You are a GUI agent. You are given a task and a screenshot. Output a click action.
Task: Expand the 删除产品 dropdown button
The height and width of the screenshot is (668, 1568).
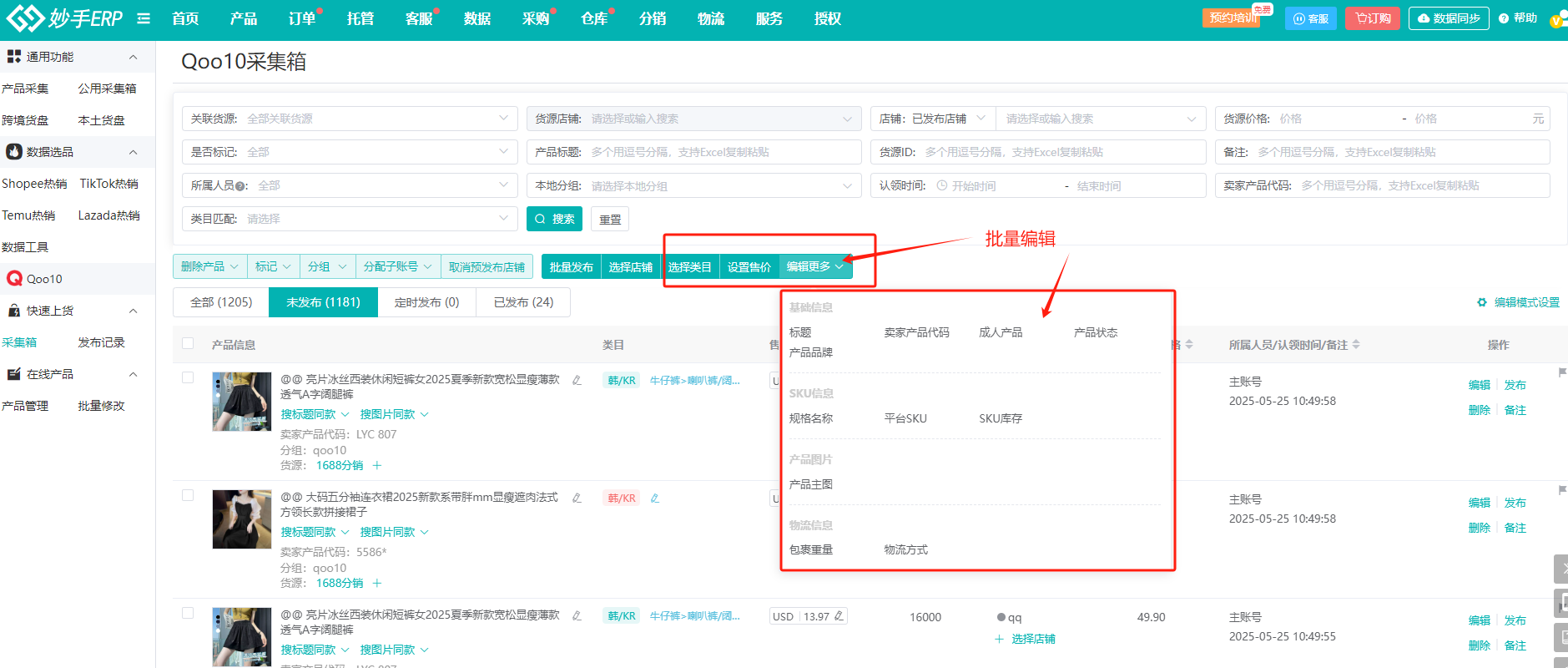click(x=210, y=266)
